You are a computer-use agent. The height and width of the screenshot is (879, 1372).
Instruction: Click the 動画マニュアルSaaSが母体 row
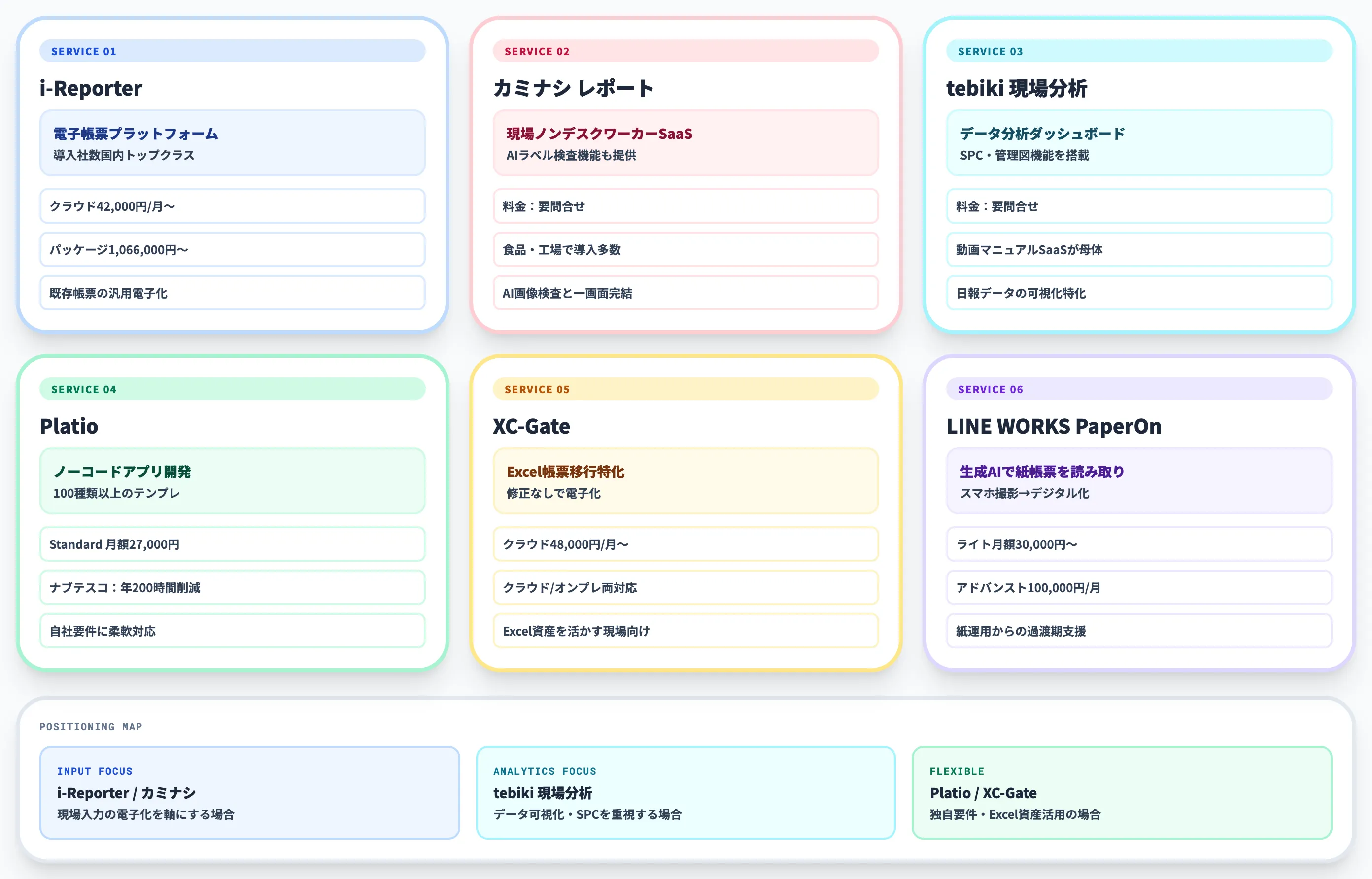[1138, 249]
